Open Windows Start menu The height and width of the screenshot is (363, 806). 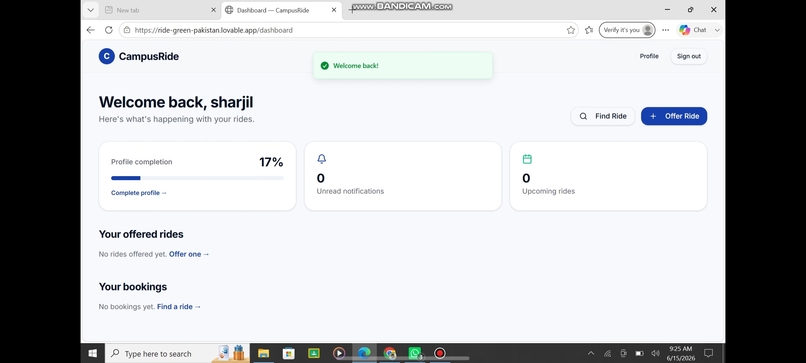pyautogui.click(x=93, y=353)
